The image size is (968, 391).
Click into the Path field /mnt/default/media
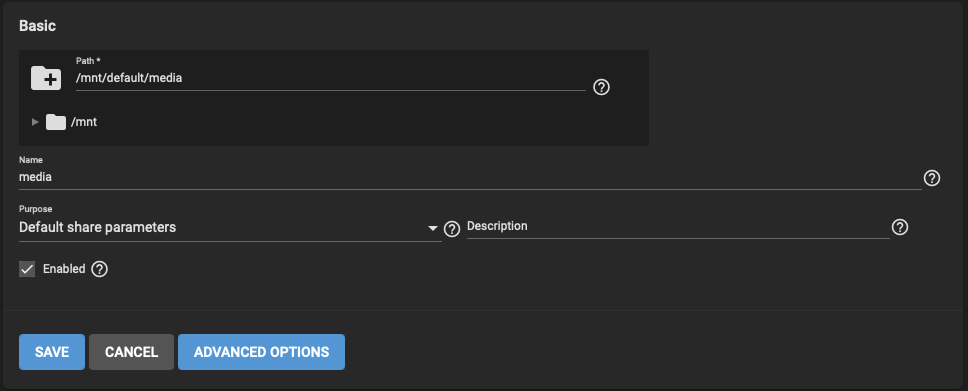click(330, 78)
